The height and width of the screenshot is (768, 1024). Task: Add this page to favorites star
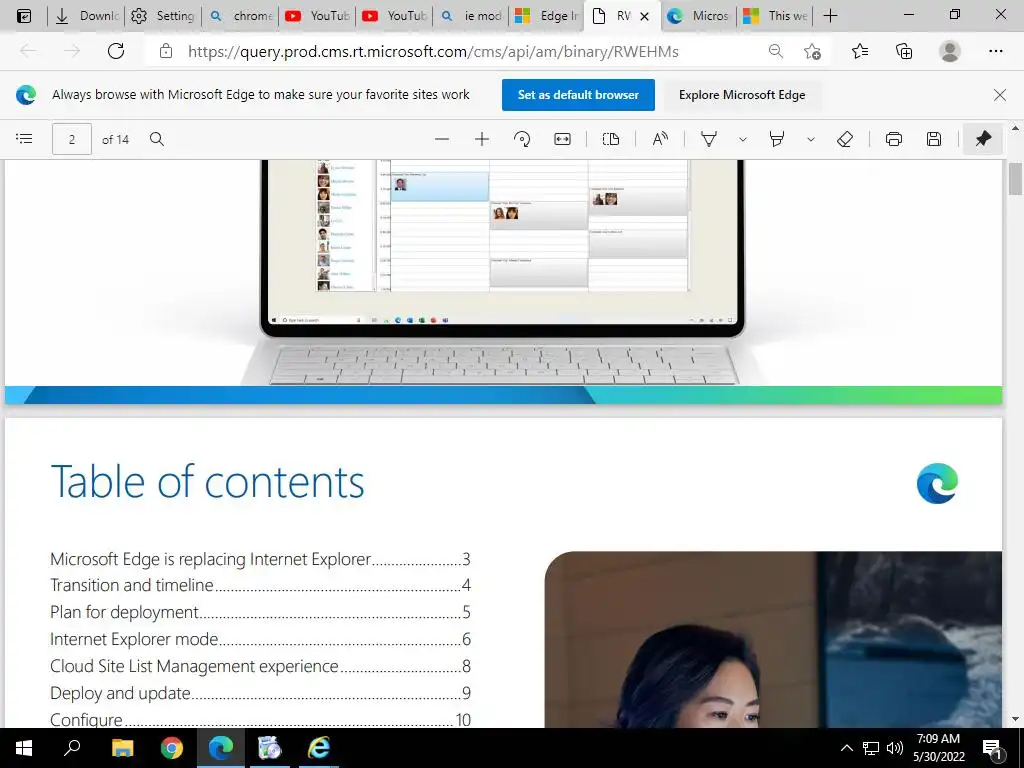pos(812,51)
